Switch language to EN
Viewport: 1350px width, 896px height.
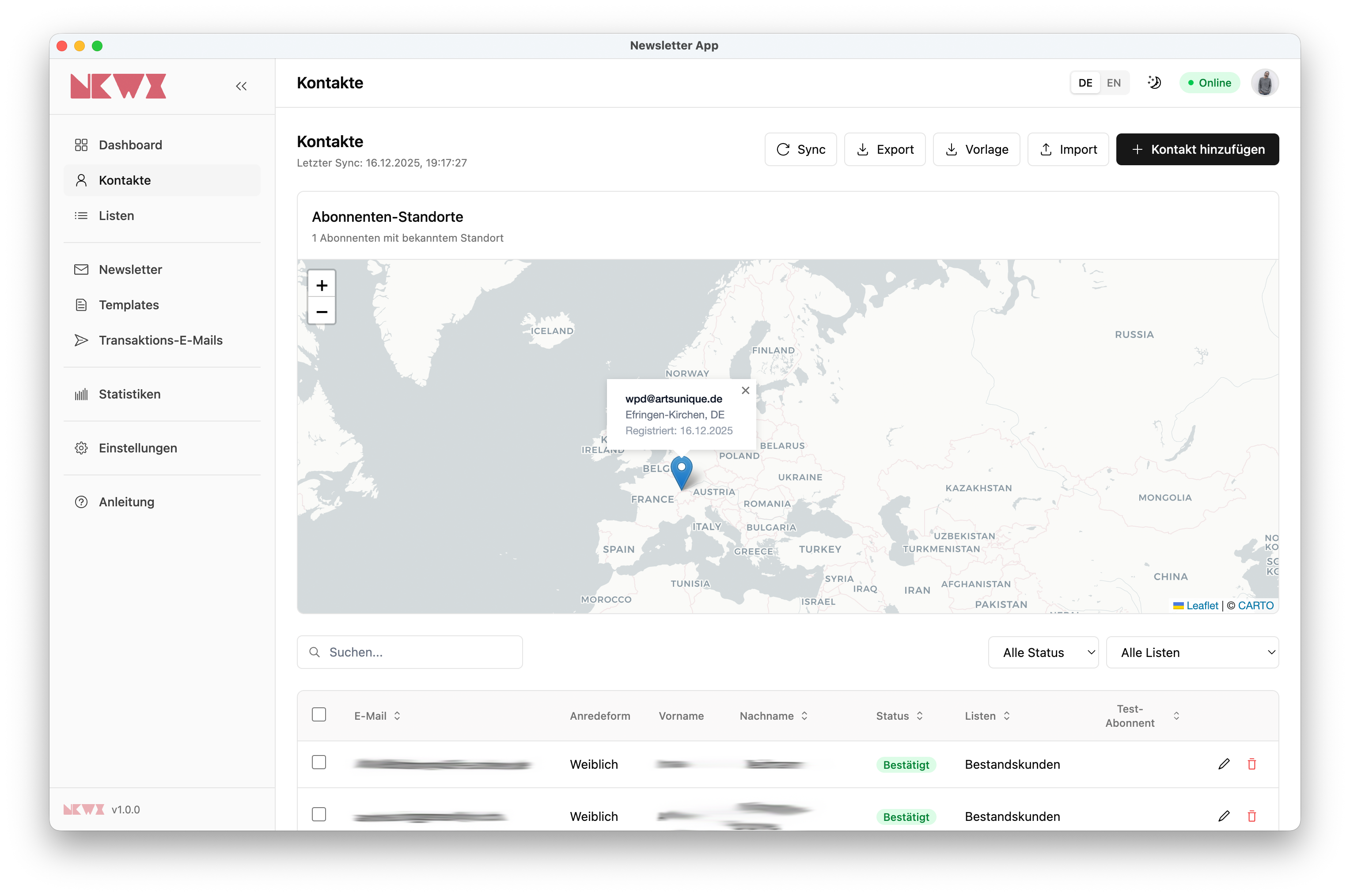(x=1113, y=83)
